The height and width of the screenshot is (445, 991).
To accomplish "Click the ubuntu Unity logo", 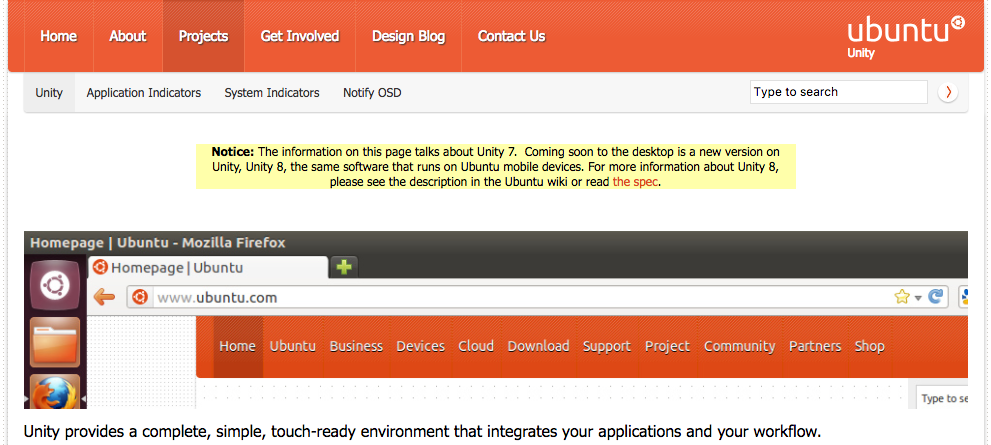I will pyautogui.click(x=905, y=37).
